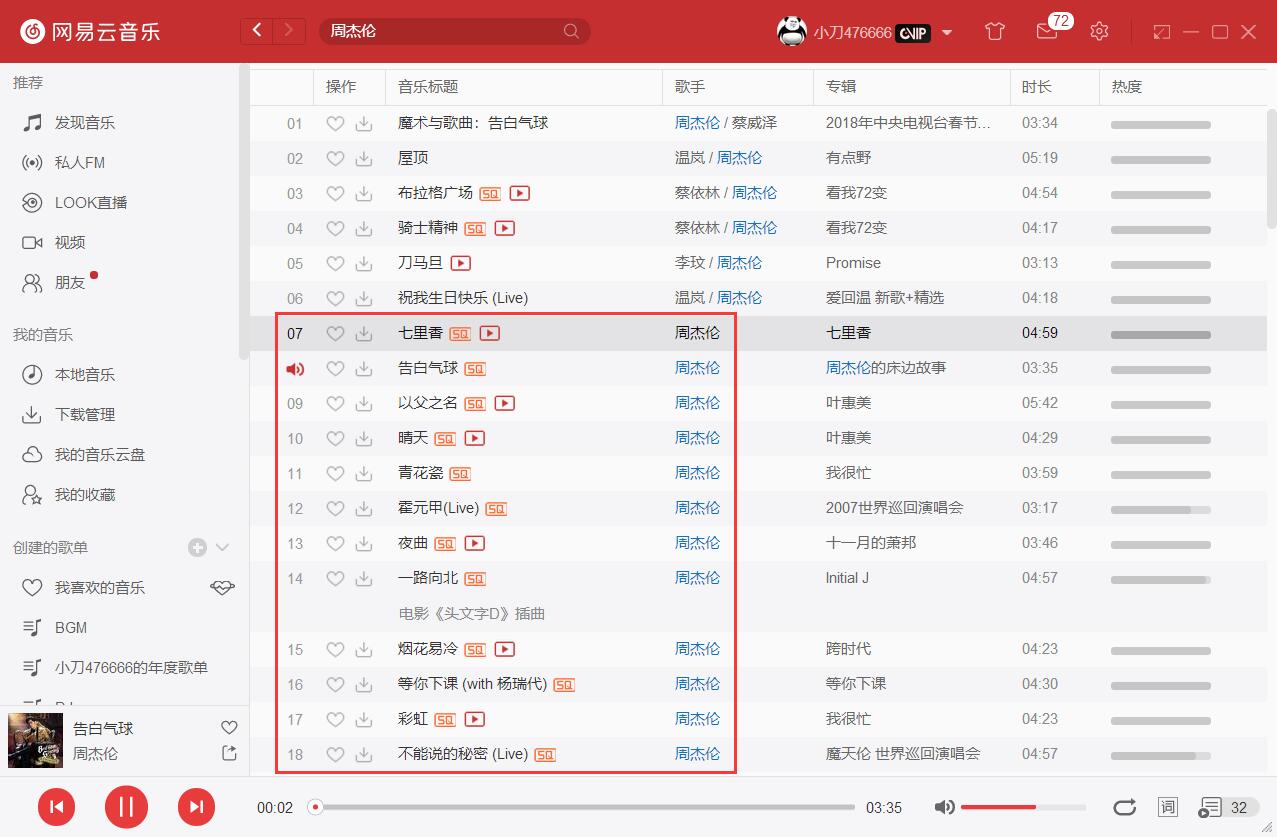Open settings gear in title bar
The image size is (1277, 837).
pyautogui.click(x=1099, y=31)
